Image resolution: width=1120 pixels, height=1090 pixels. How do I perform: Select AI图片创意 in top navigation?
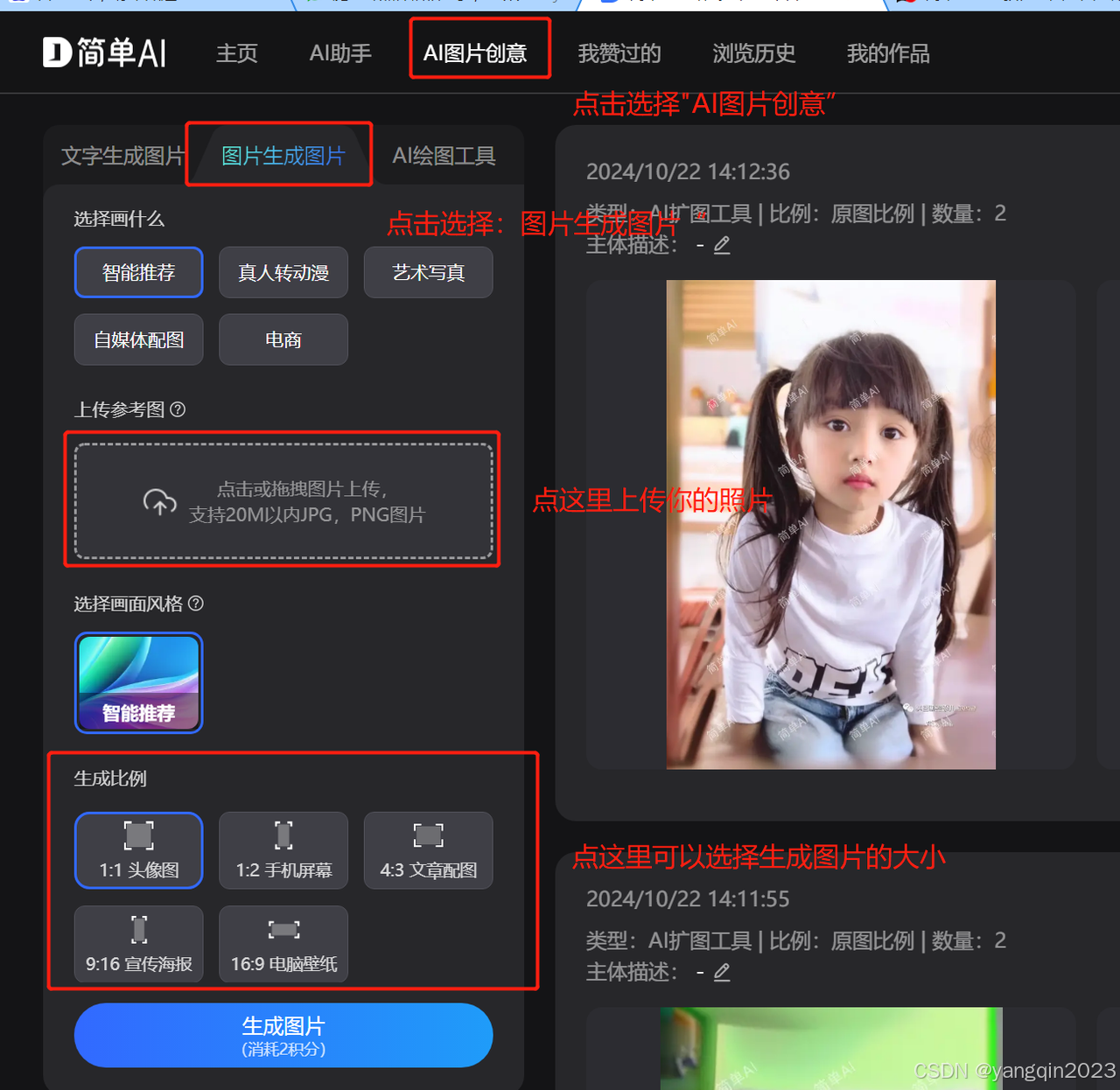475,53
